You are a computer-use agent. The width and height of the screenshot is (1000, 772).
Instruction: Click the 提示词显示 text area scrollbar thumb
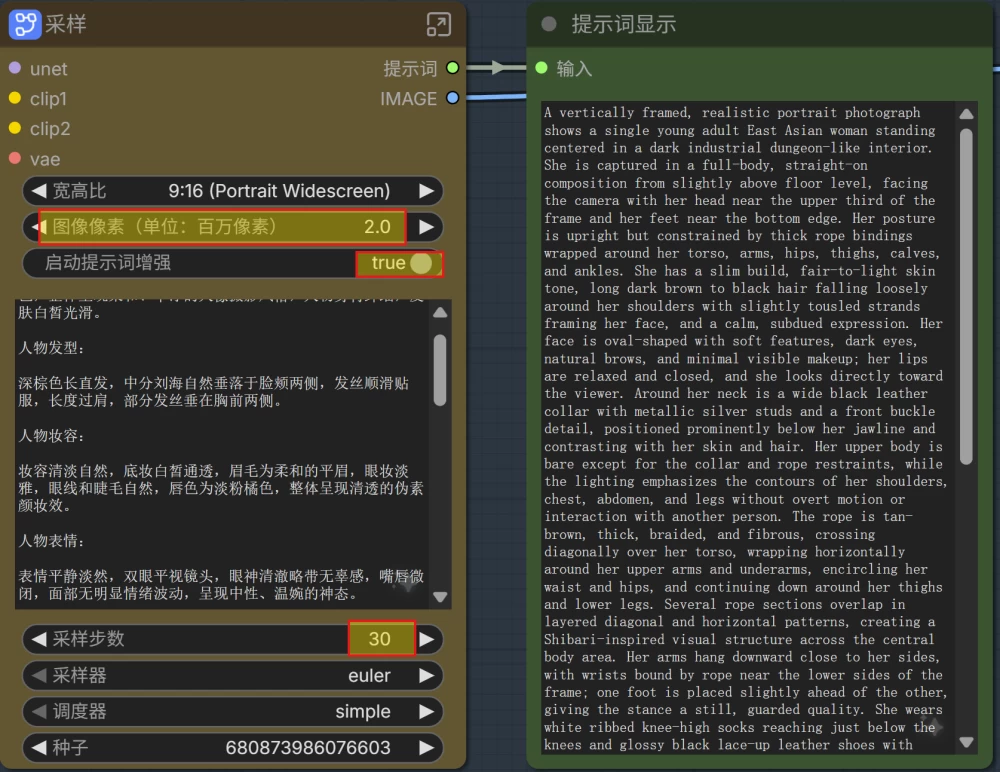pos(966,297)
